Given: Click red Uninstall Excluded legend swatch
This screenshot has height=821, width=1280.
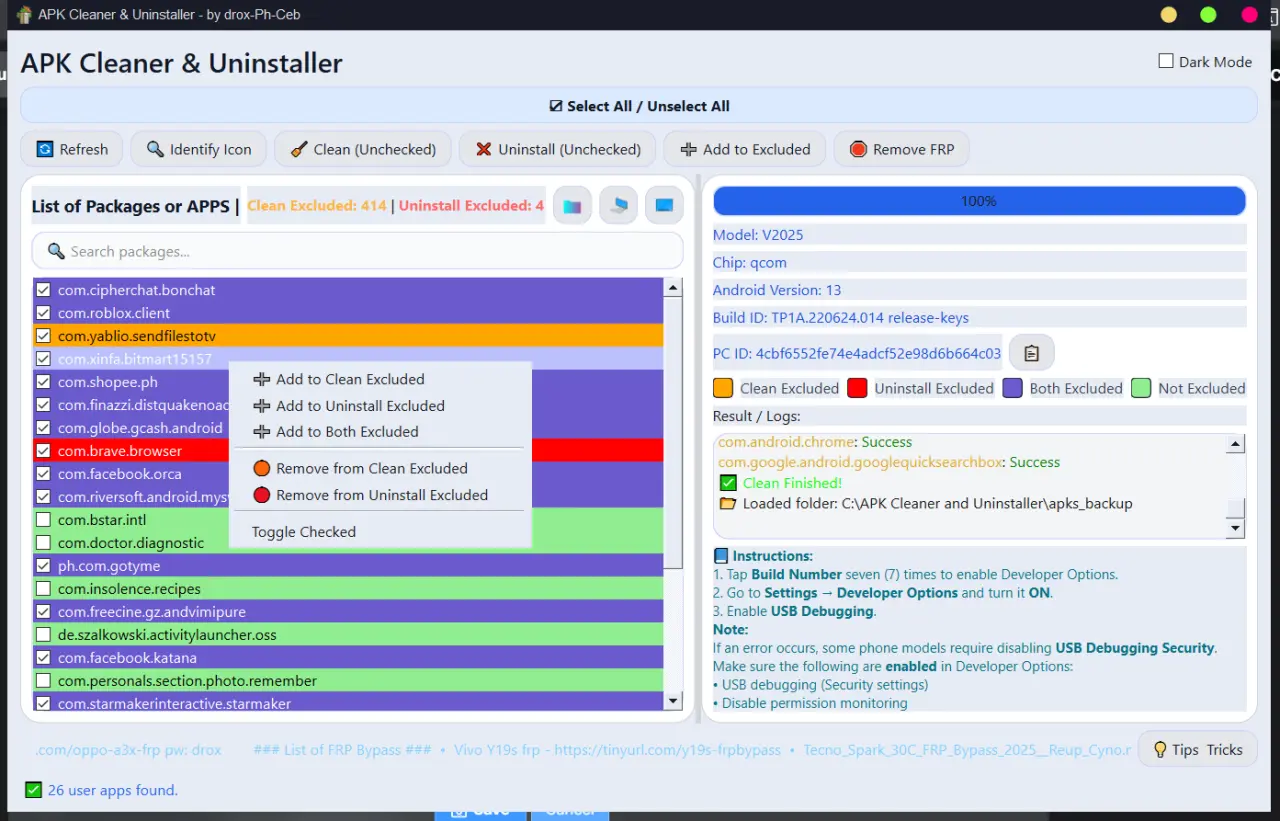Looking at the screenshot, I should click(857, 388).
